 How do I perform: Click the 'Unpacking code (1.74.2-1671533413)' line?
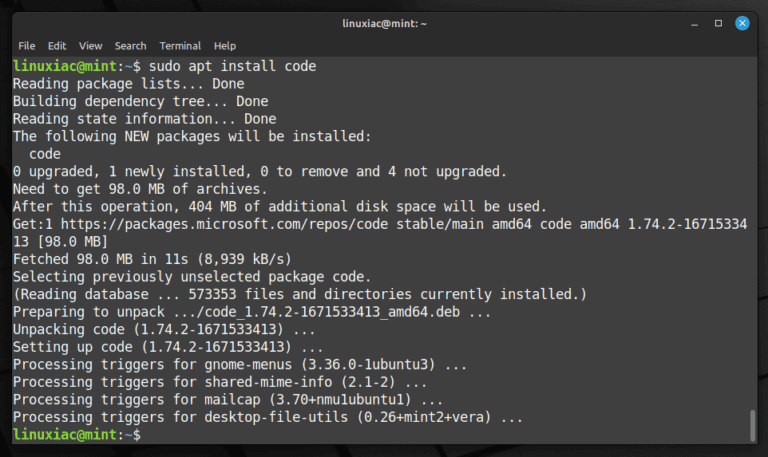[x=164, y=330]
